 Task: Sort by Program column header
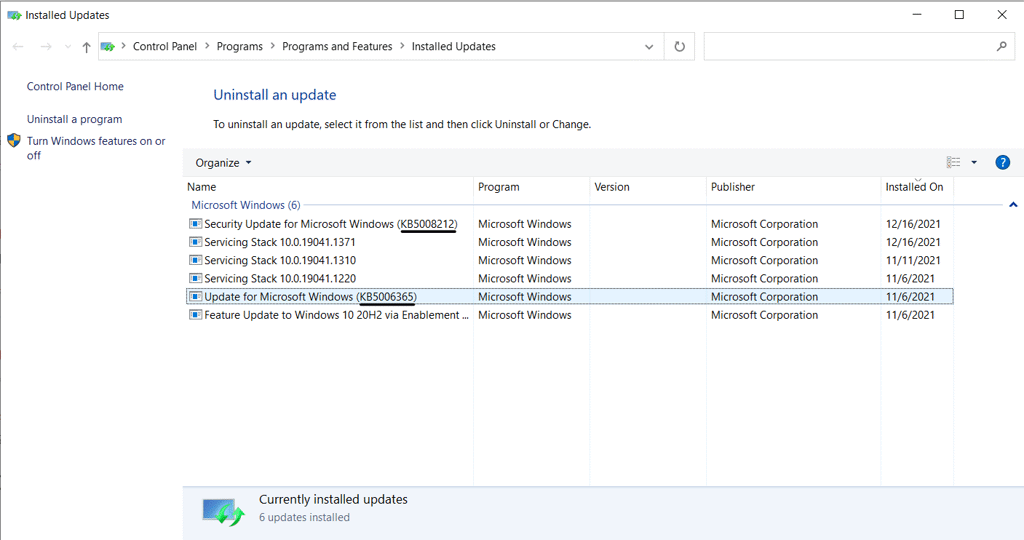coord(532,187)
